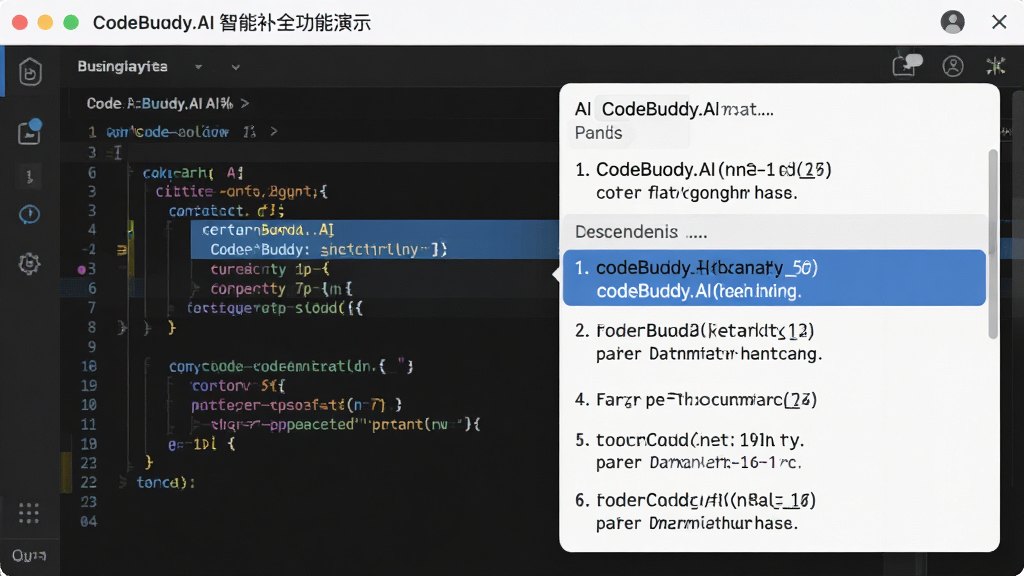
Task: Click the yellow minimize window button
Action: click(46, 22)
